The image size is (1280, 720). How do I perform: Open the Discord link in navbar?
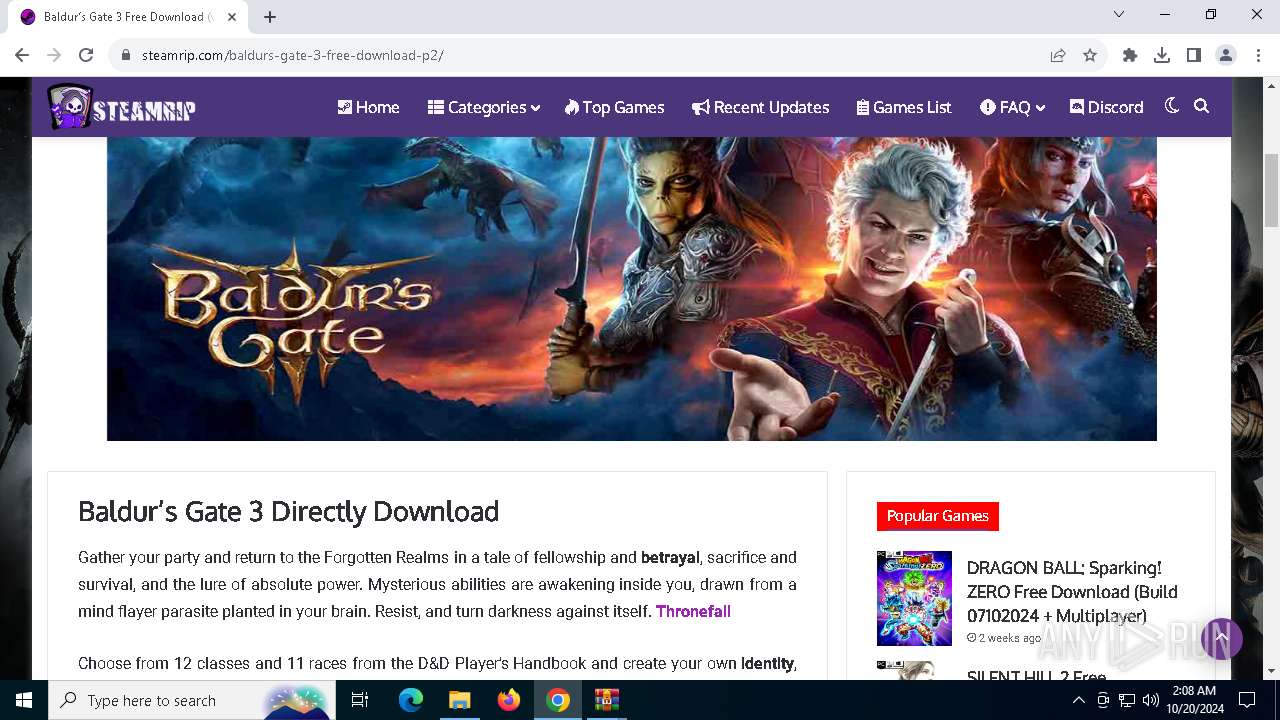[x=1106, y=107]
